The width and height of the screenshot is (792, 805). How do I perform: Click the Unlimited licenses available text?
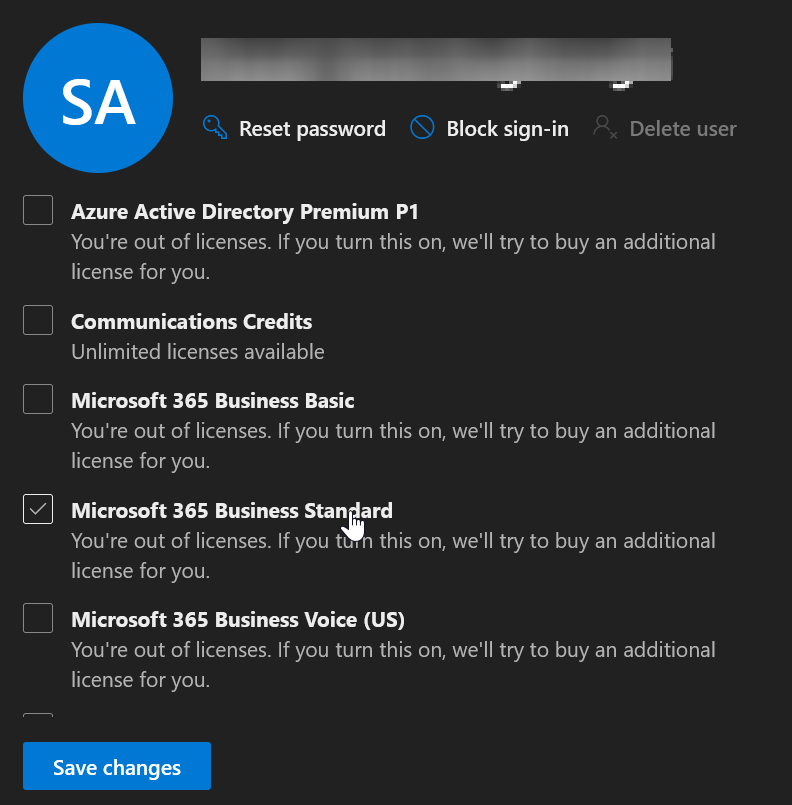pos(197,351)
